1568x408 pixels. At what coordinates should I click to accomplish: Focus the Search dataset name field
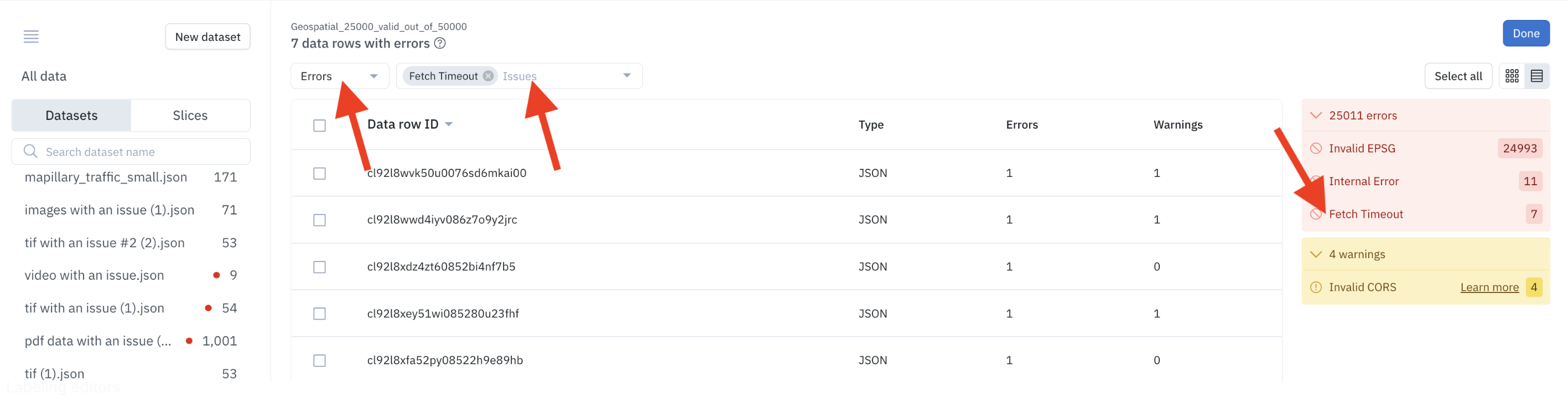[131, 151]
